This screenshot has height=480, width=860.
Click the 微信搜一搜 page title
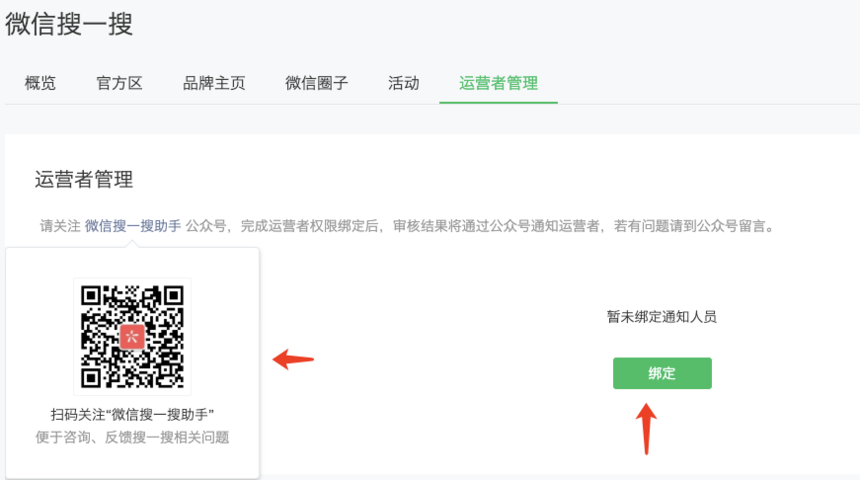[x=69, y=24]
